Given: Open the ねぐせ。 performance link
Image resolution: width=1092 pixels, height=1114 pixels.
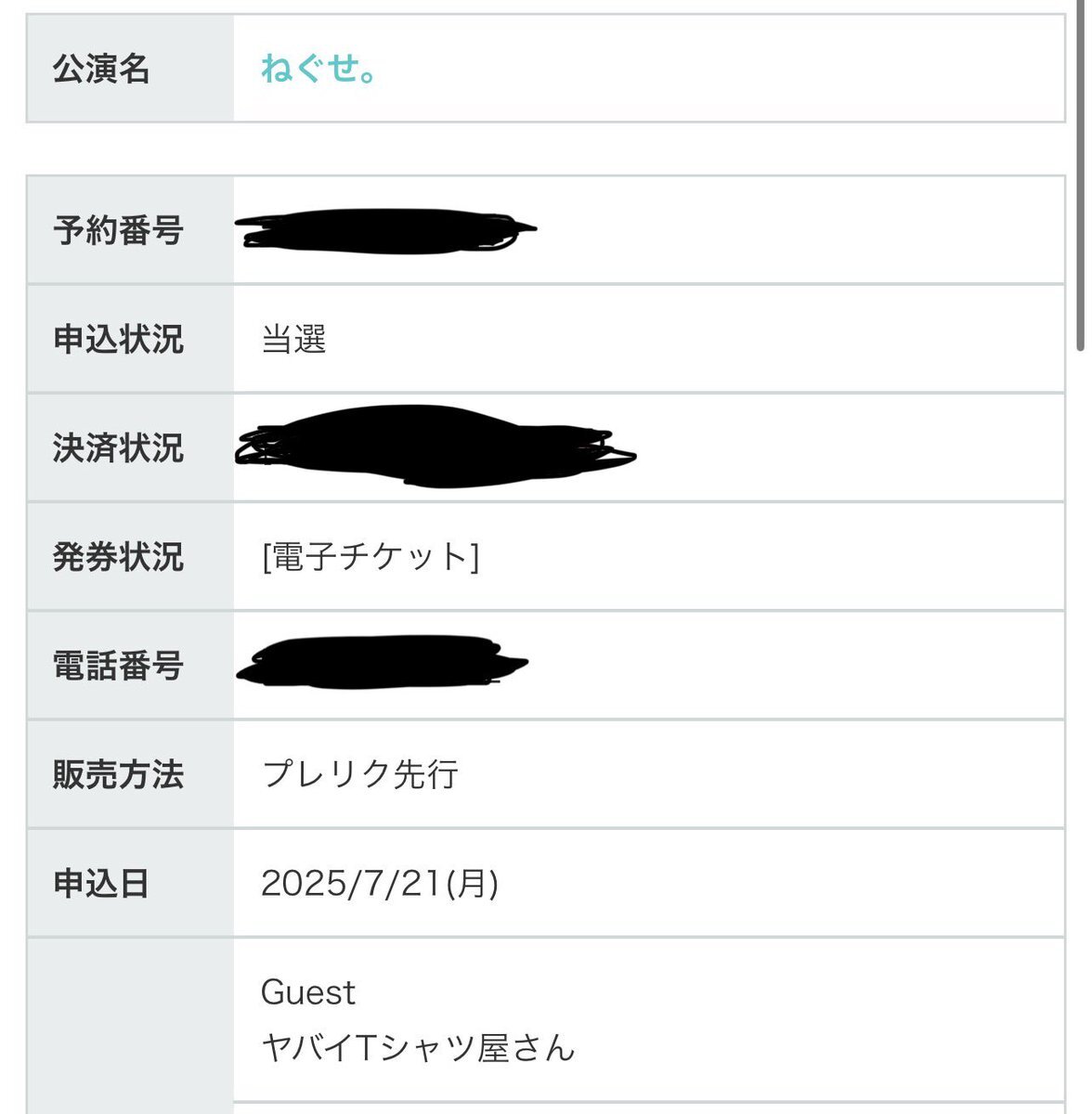Looking at the screenshot, I should click(x=318, y=69).
